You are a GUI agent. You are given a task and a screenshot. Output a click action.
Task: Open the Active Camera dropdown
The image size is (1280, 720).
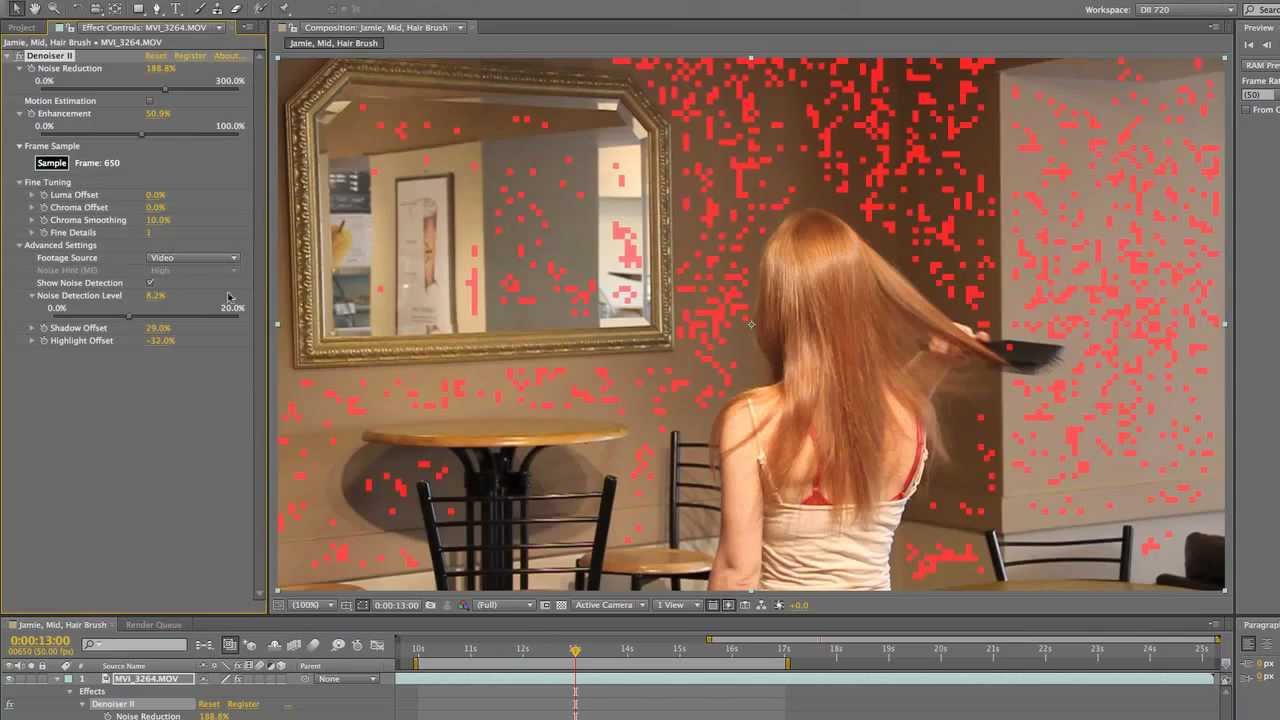609,605
